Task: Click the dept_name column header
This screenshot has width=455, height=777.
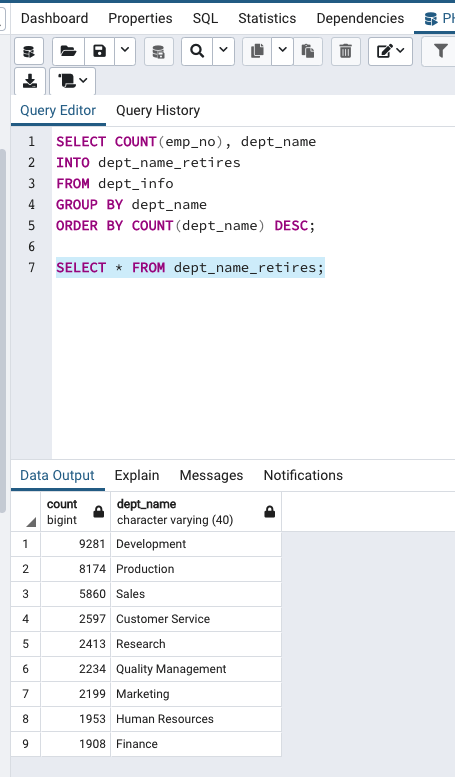Action: coord(196,512)
